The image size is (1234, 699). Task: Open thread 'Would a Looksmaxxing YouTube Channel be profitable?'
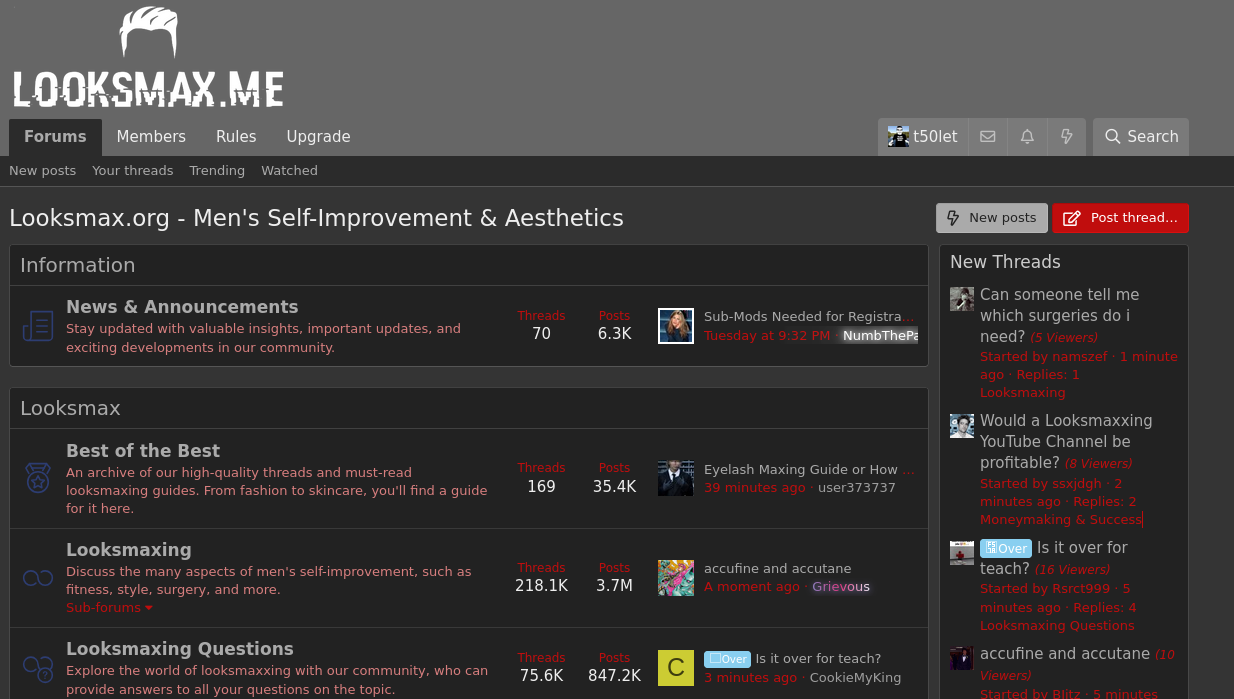click(x=1066, y=442)
